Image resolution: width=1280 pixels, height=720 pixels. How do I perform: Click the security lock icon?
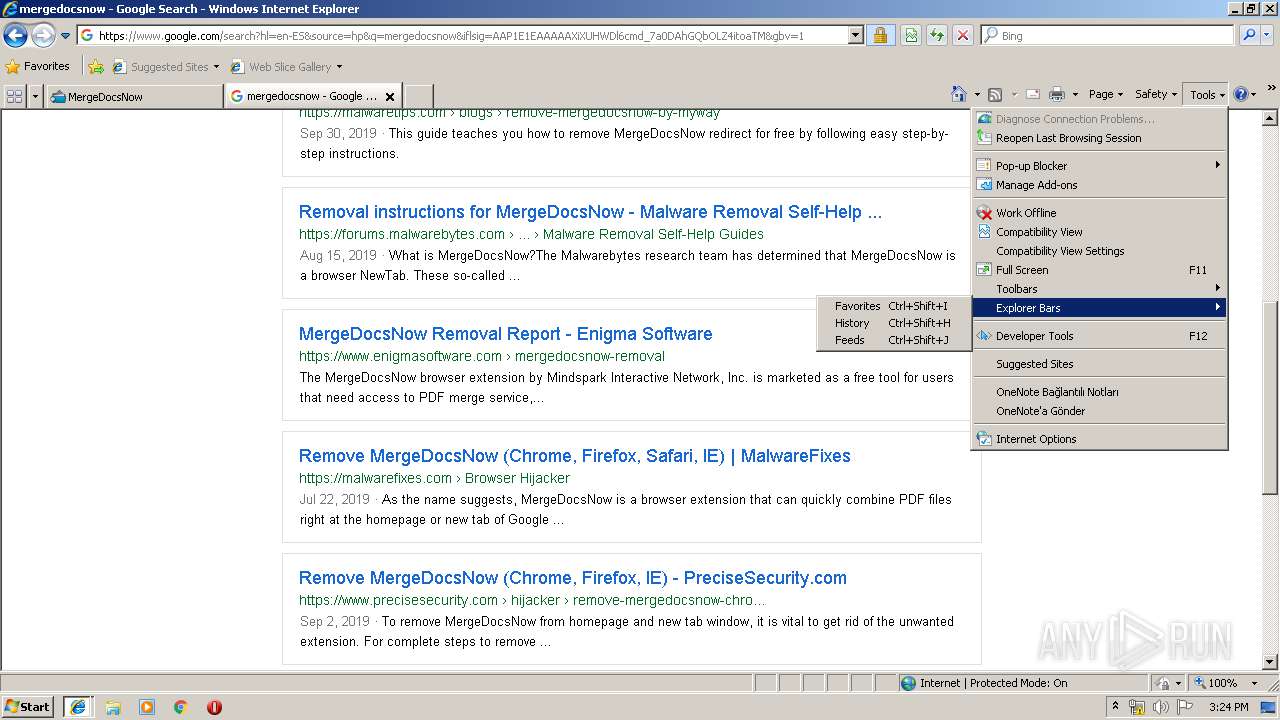coord(880,35)
